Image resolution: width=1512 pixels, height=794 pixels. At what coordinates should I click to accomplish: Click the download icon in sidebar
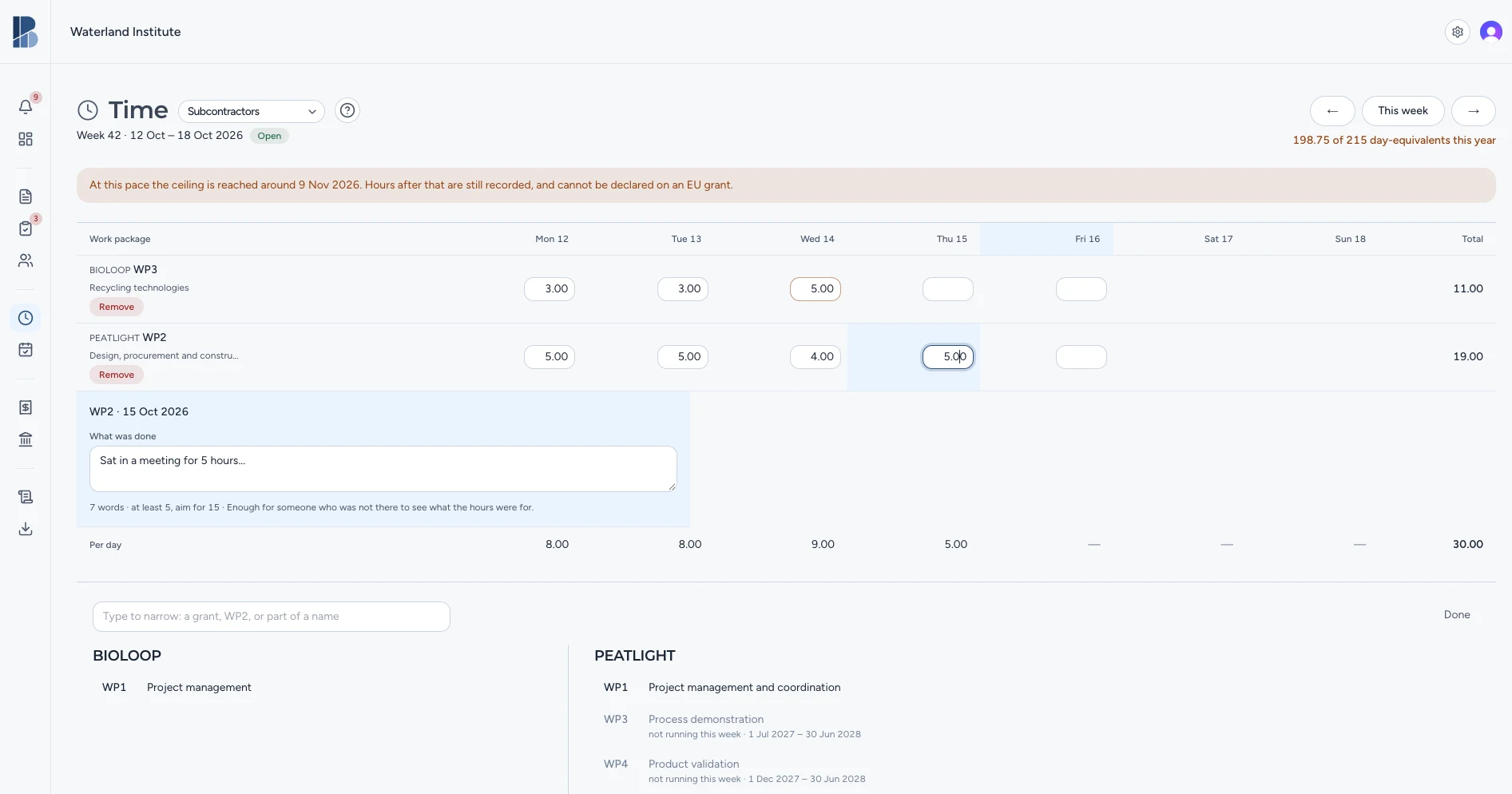pos(26,529)
